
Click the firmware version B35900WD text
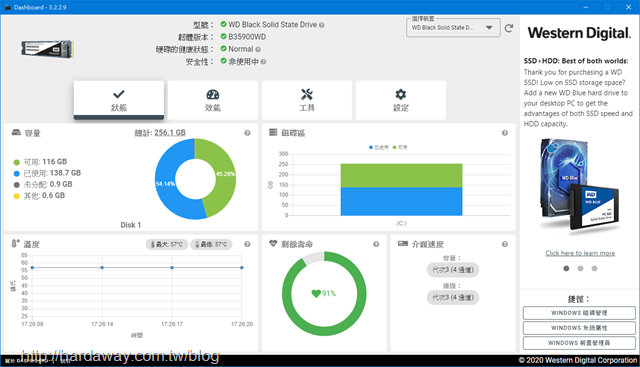click(247, 37)
